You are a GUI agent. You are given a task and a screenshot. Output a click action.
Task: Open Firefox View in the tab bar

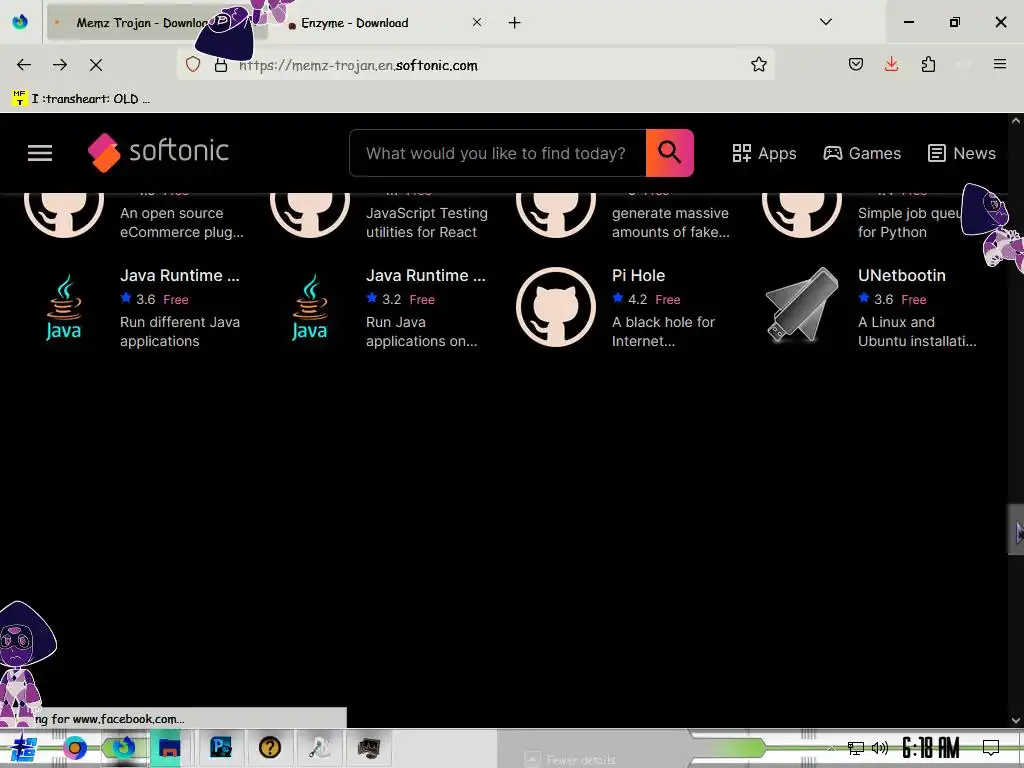(20, 22)
